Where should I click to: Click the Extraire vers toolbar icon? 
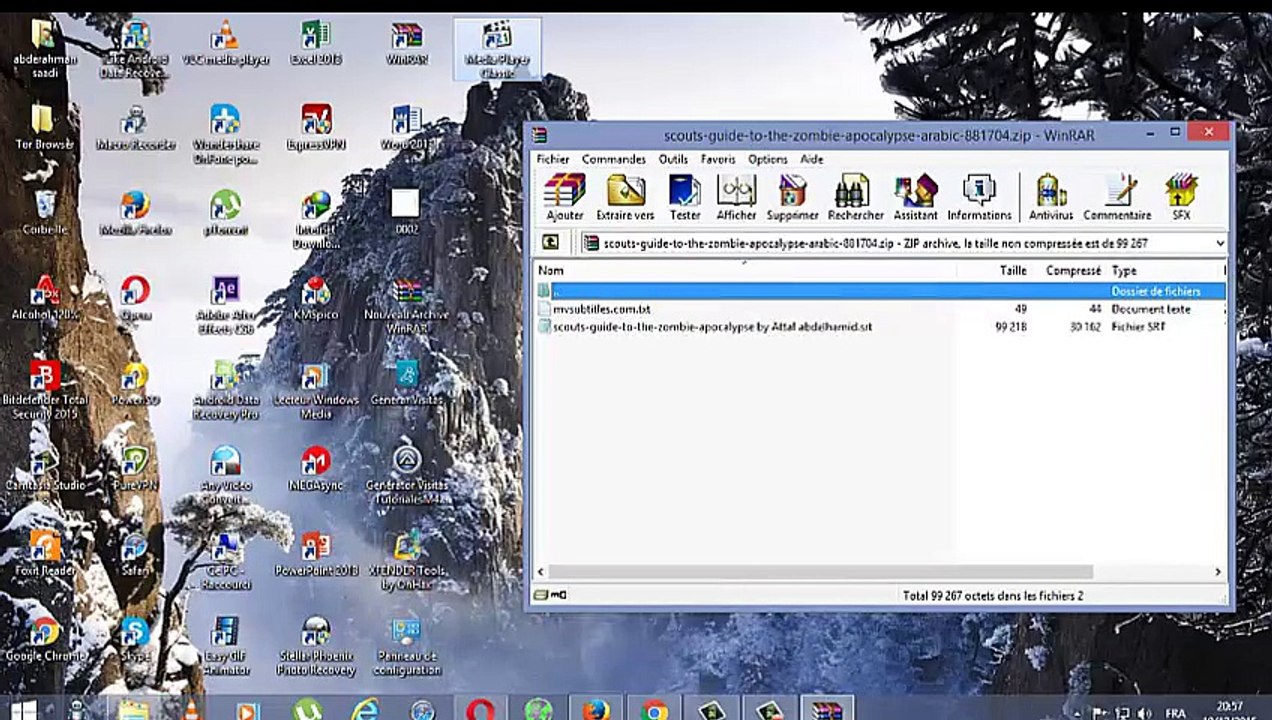point(625,197)
